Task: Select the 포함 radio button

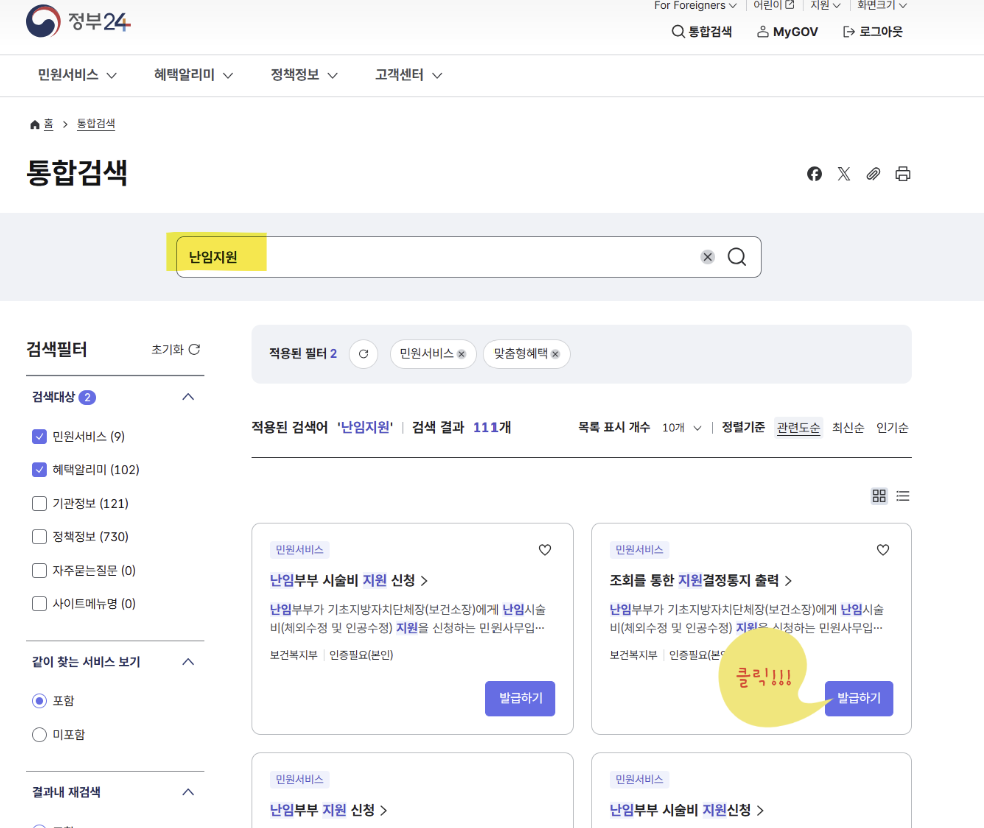Action: tap(39, 701)
